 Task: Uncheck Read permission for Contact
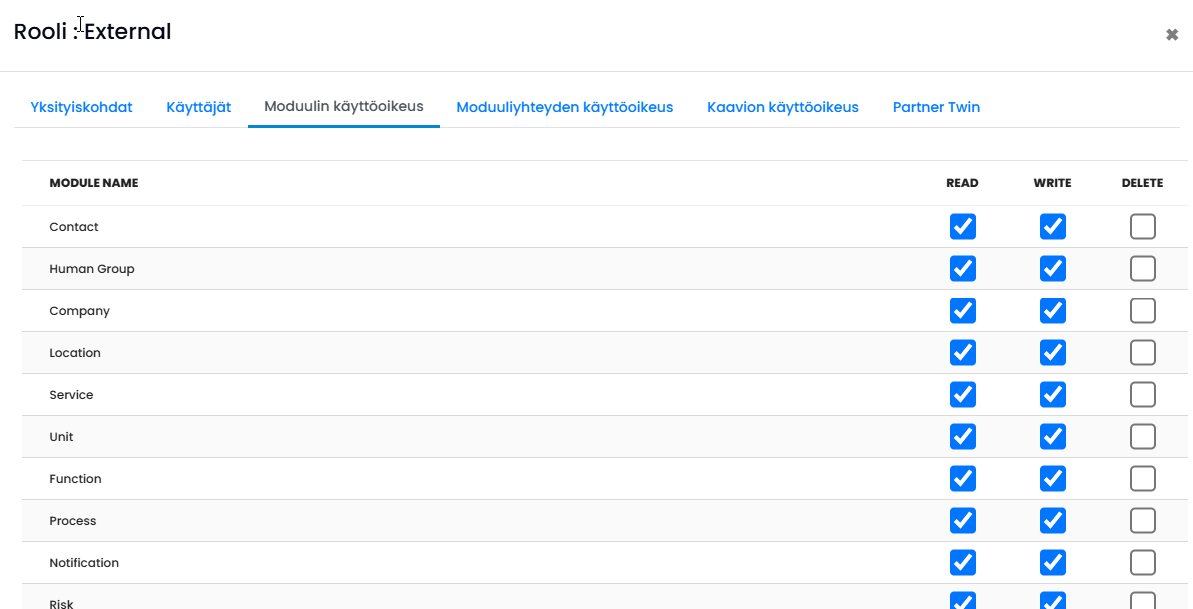(x=962, y=227)
